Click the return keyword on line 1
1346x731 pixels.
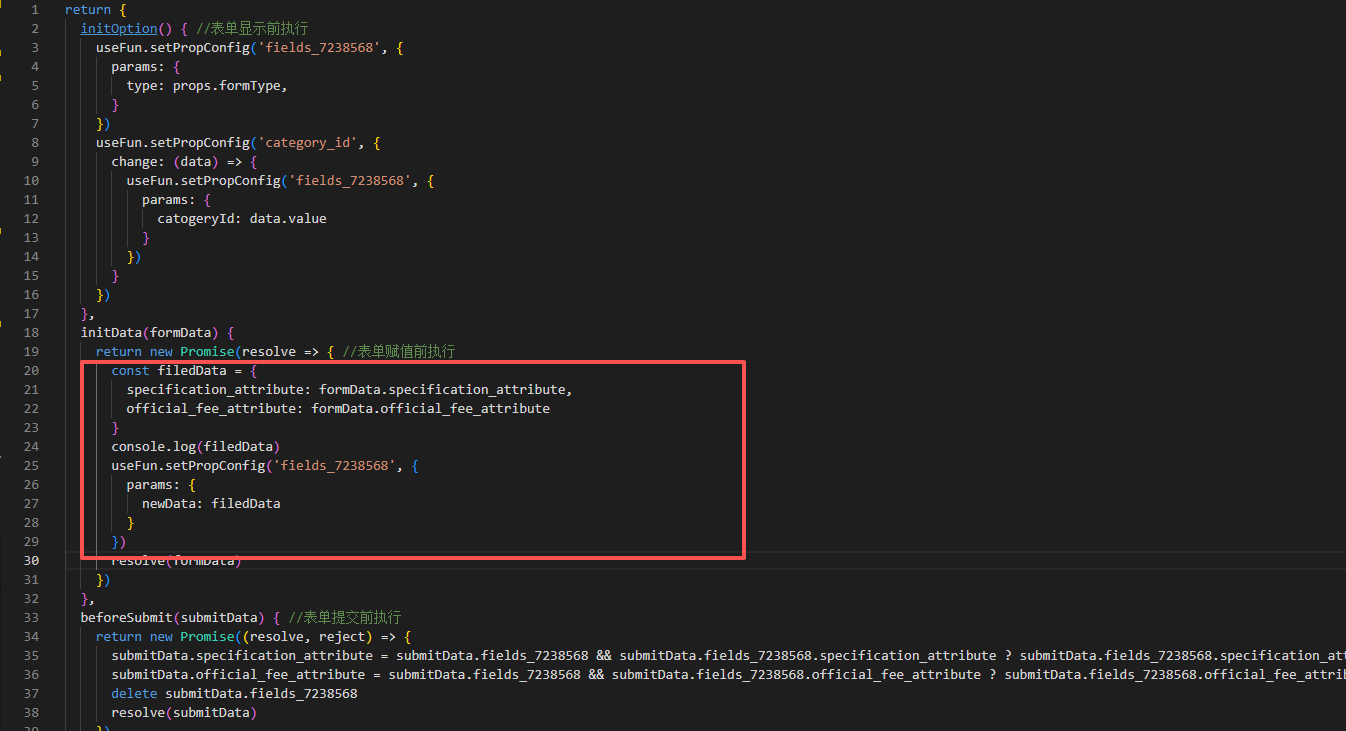[84, 10]
